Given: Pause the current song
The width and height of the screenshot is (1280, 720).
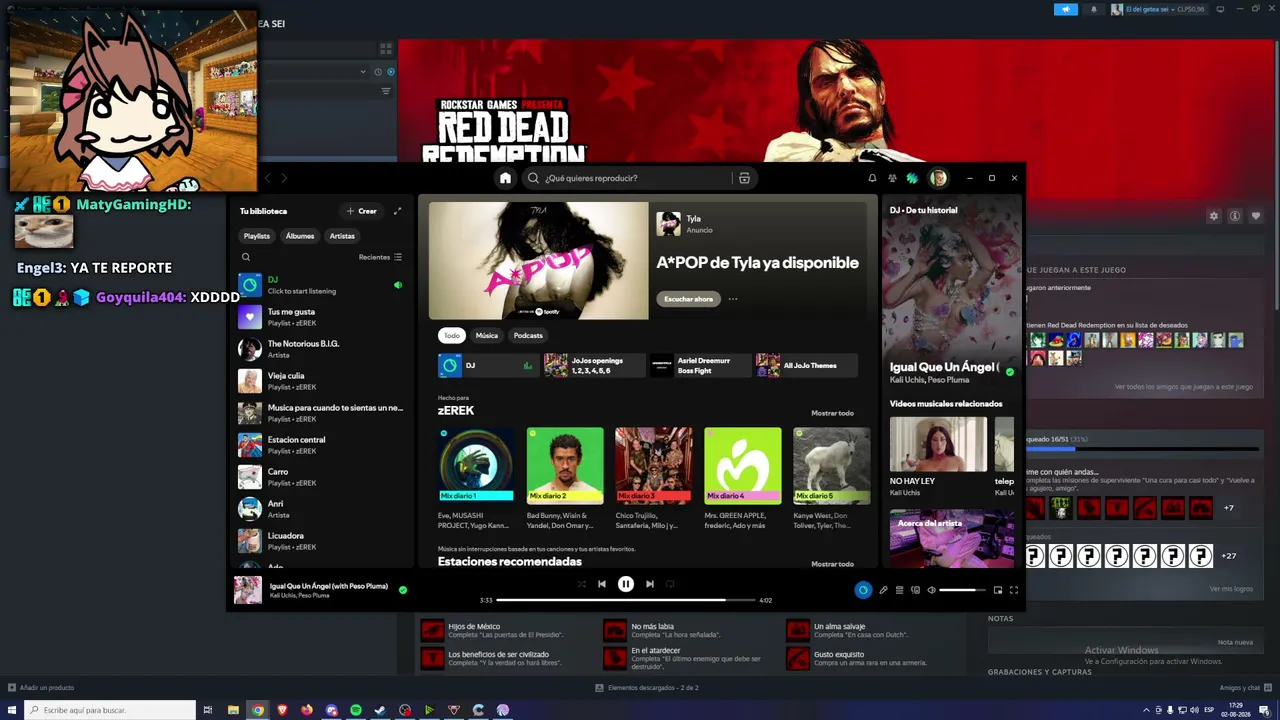Looking at the screenshot, I should 626,584.
